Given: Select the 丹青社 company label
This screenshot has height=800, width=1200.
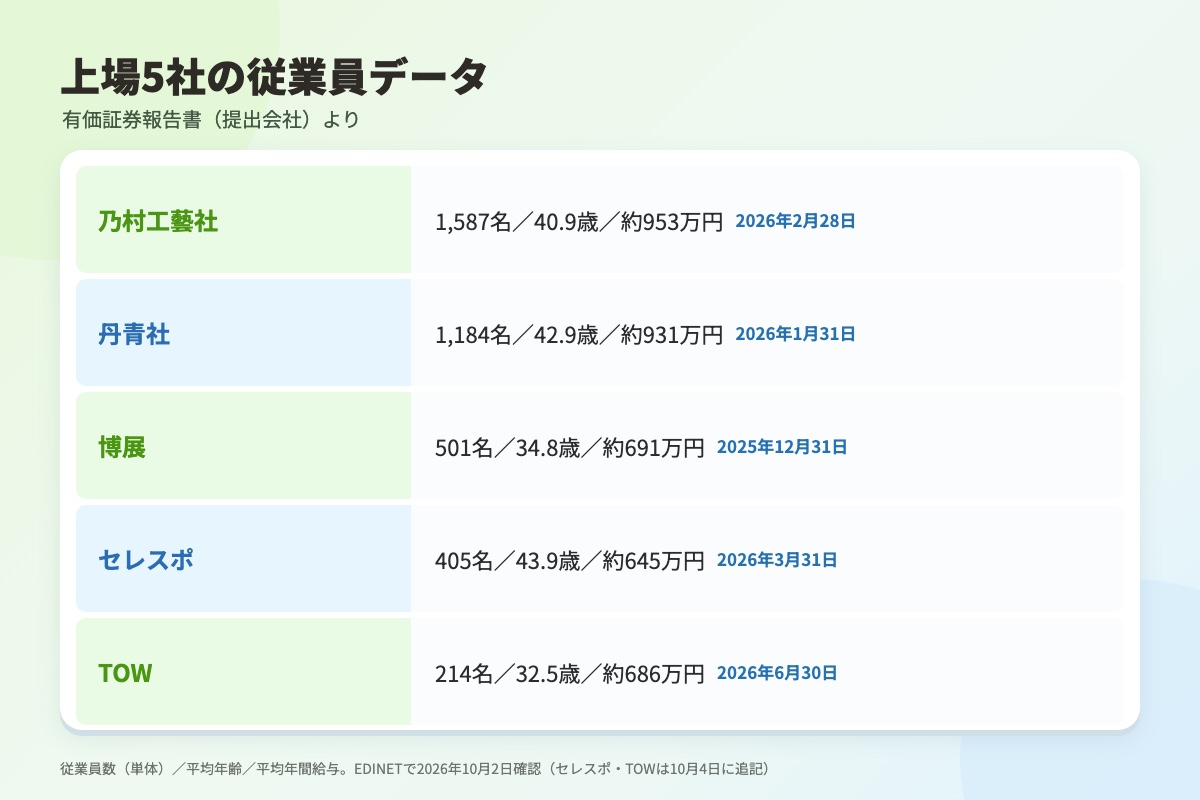Looking at the screenshot, I should click(134, 334).
